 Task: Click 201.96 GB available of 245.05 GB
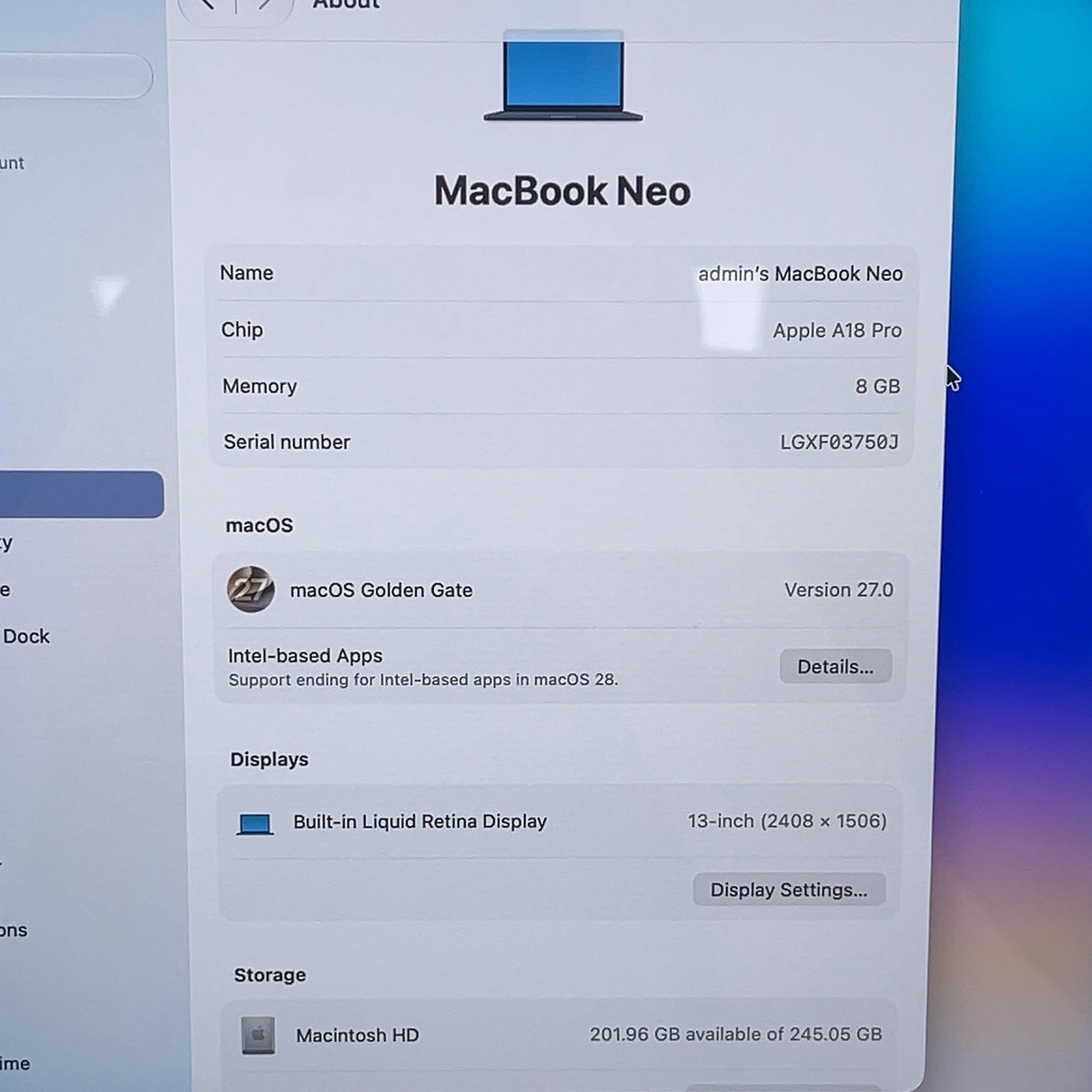[735, 1034]
